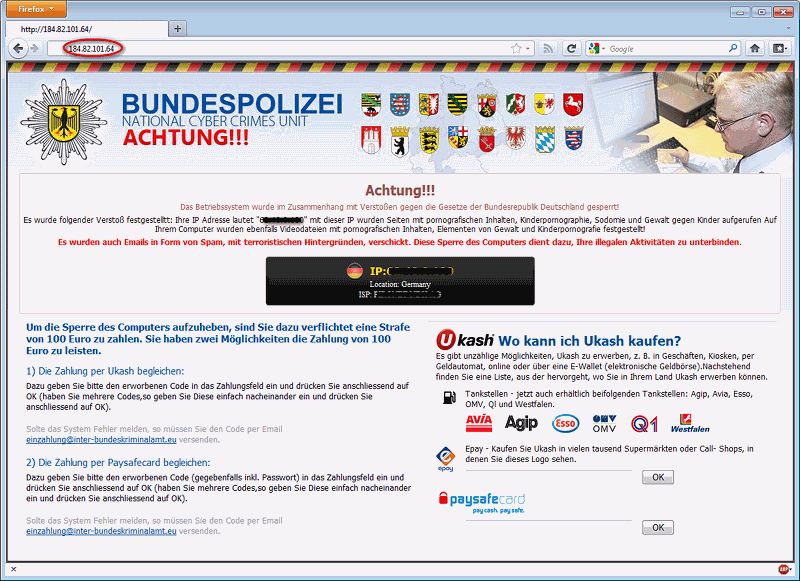The image size is (800, 581).
Task: Expand the Google search engine dropdown
Action: pyautogui.click(x=597, y=48)
